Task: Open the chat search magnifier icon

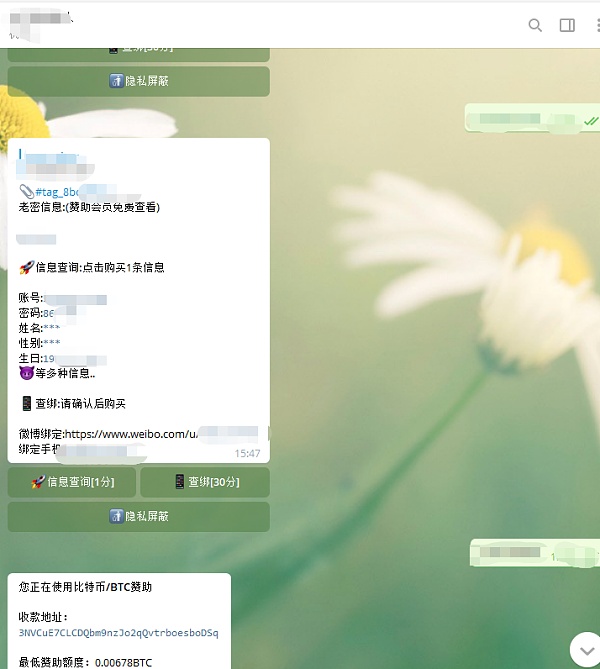Action: click(535, 25)
